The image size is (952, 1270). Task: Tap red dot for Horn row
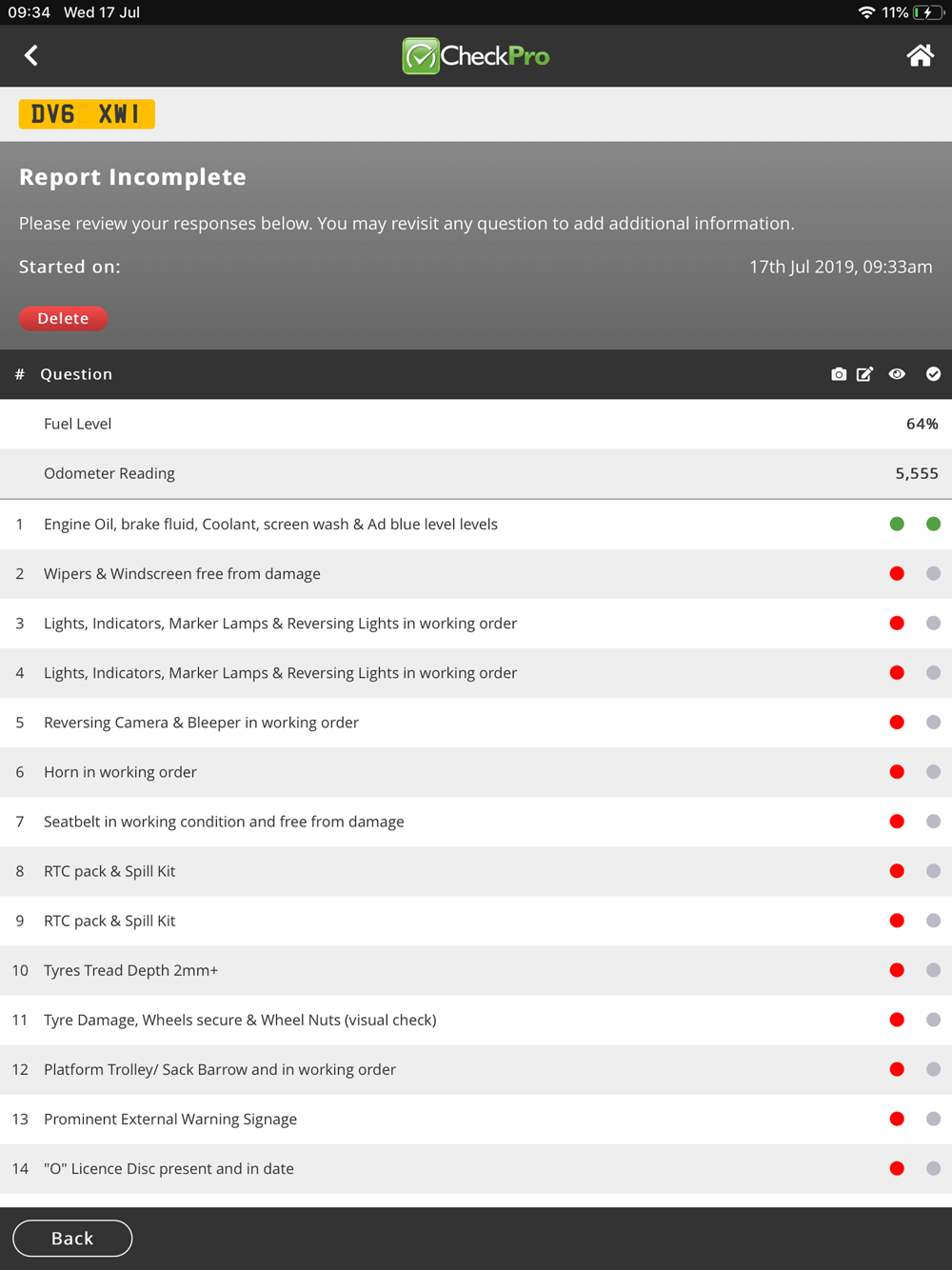pyautogui.click(x=897, y=771)
